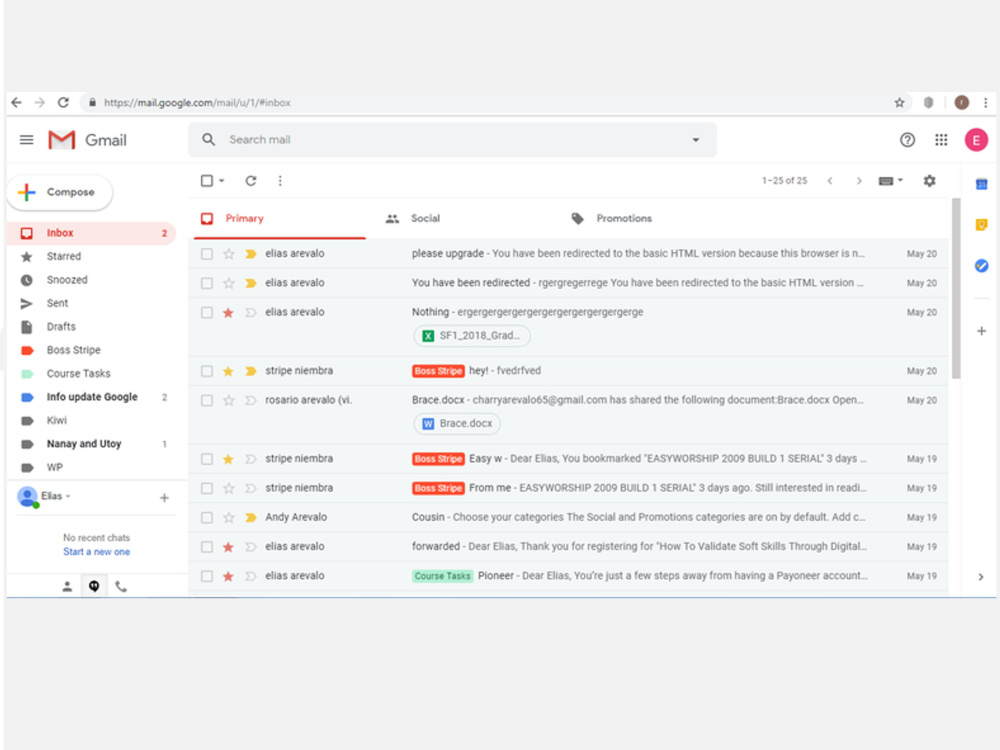Screen dimensions: 1000x750
Task: Open the Hangouts contacts person icon
Action: tap(67, 587)
